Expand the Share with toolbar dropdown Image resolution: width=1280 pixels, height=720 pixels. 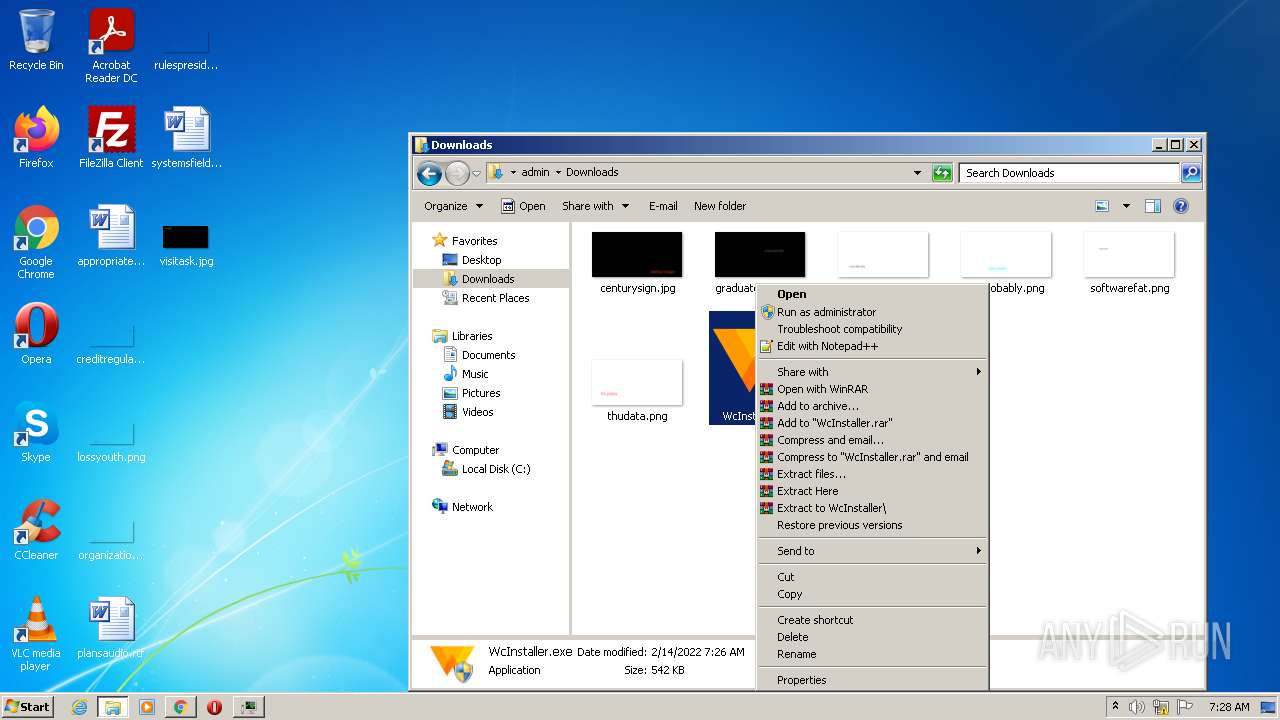click(595, 206)
